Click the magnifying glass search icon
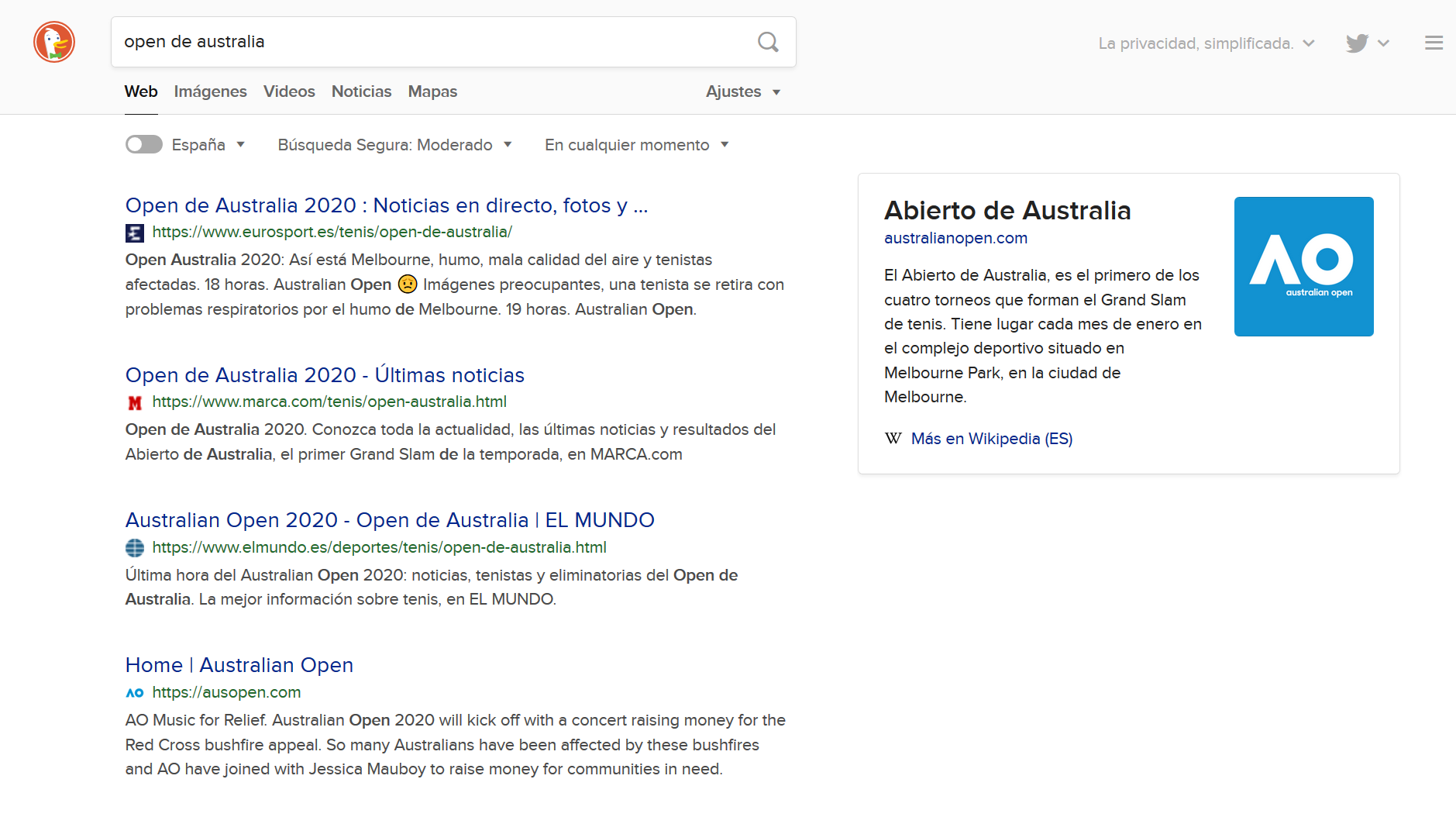Screen dimensions: 1456x817 tap(767, 42)
